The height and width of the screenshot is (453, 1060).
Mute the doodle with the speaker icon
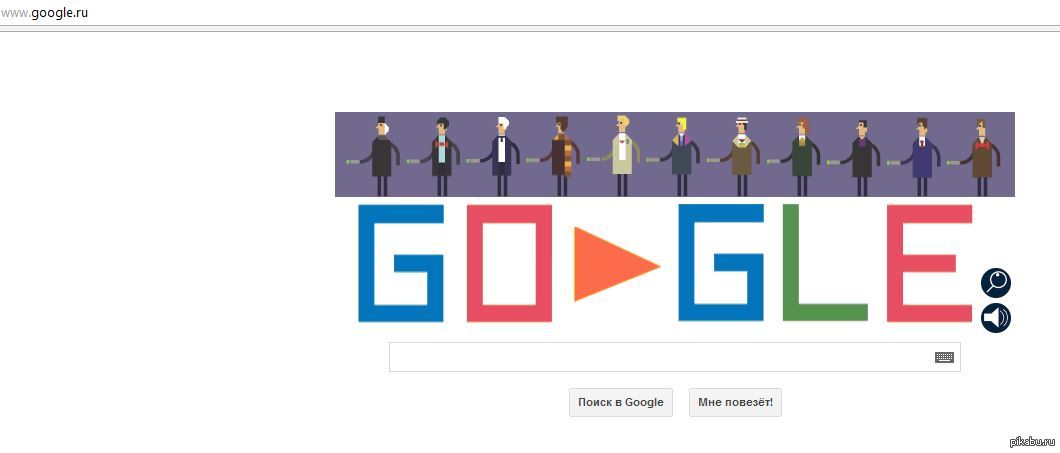click(x=996, y=318)
